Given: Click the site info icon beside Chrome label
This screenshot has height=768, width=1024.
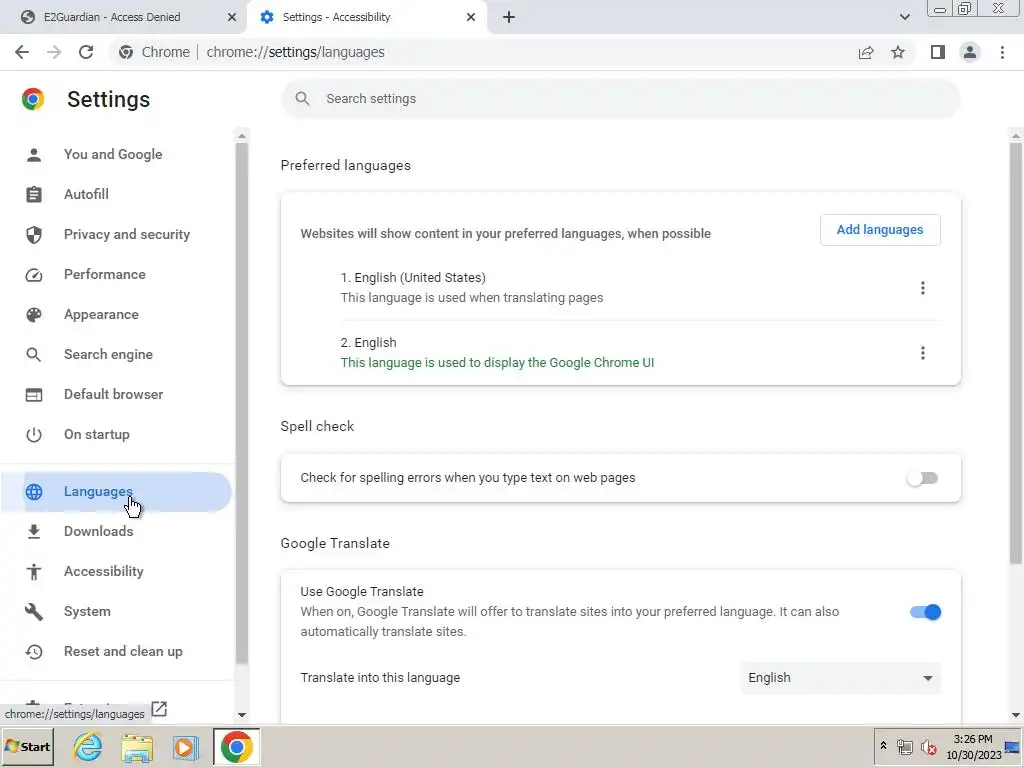Looking at the screenshot, I should tap(127, 52).
